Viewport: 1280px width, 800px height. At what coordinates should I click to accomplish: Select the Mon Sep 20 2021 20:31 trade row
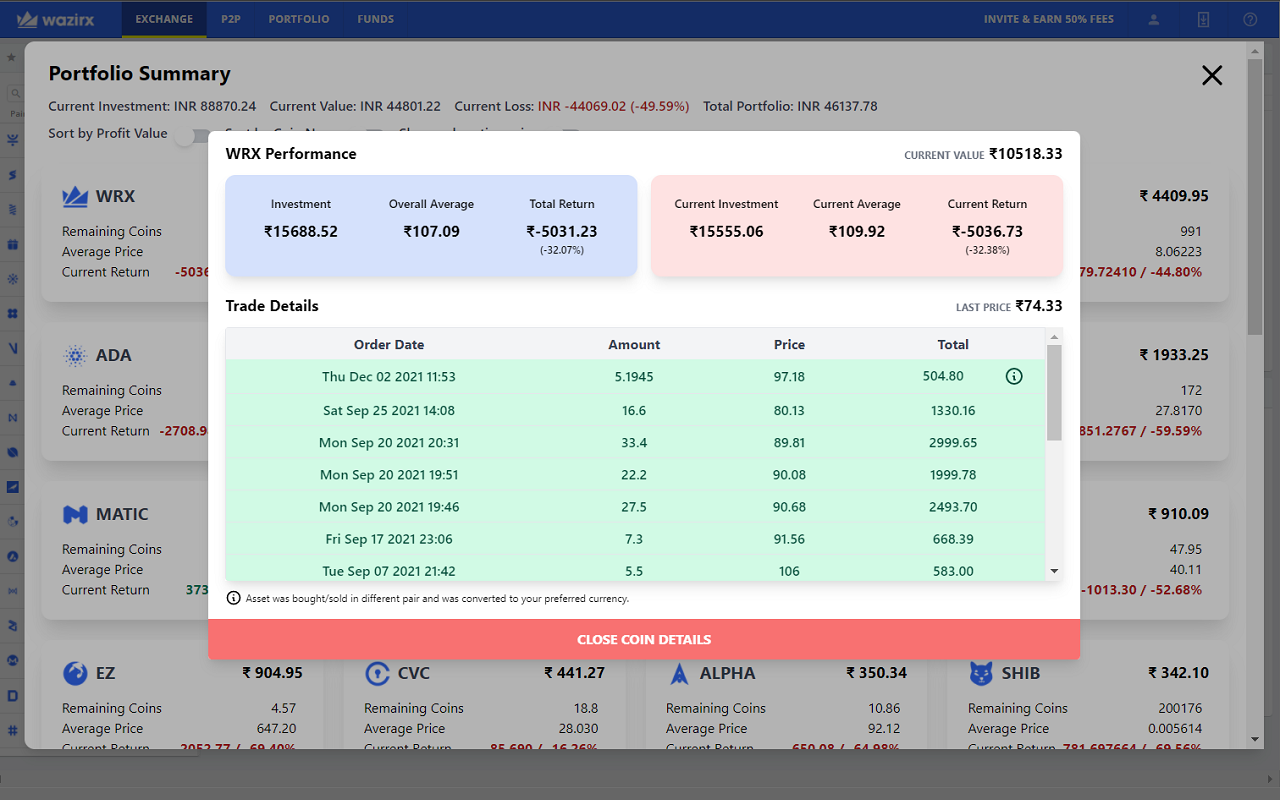point(636,442)
